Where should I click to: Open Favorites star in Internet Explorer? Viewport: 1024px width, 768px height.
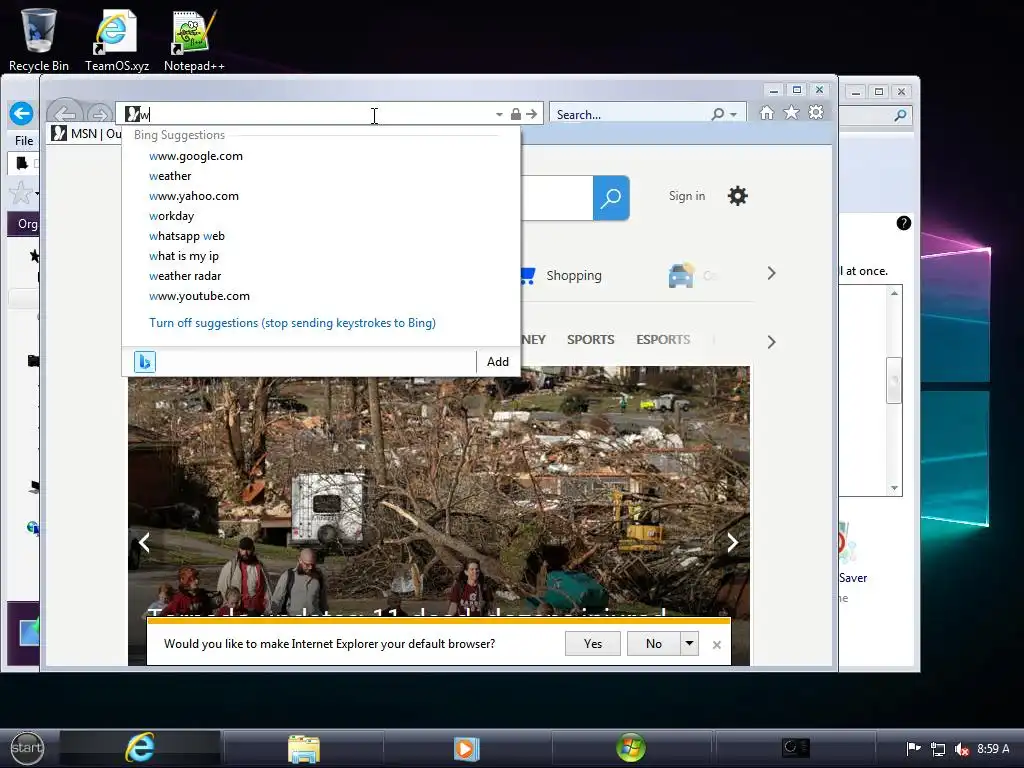(791, 113)
